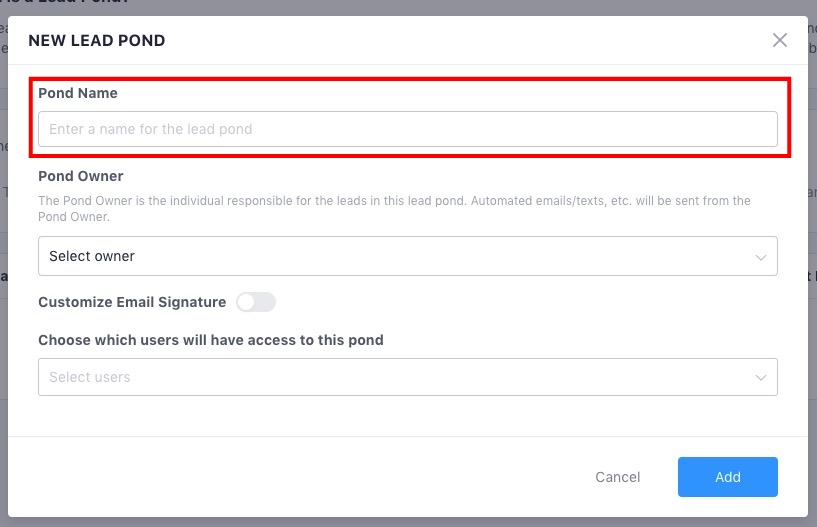Click the chevron in the Select users field

pos(761,378)
